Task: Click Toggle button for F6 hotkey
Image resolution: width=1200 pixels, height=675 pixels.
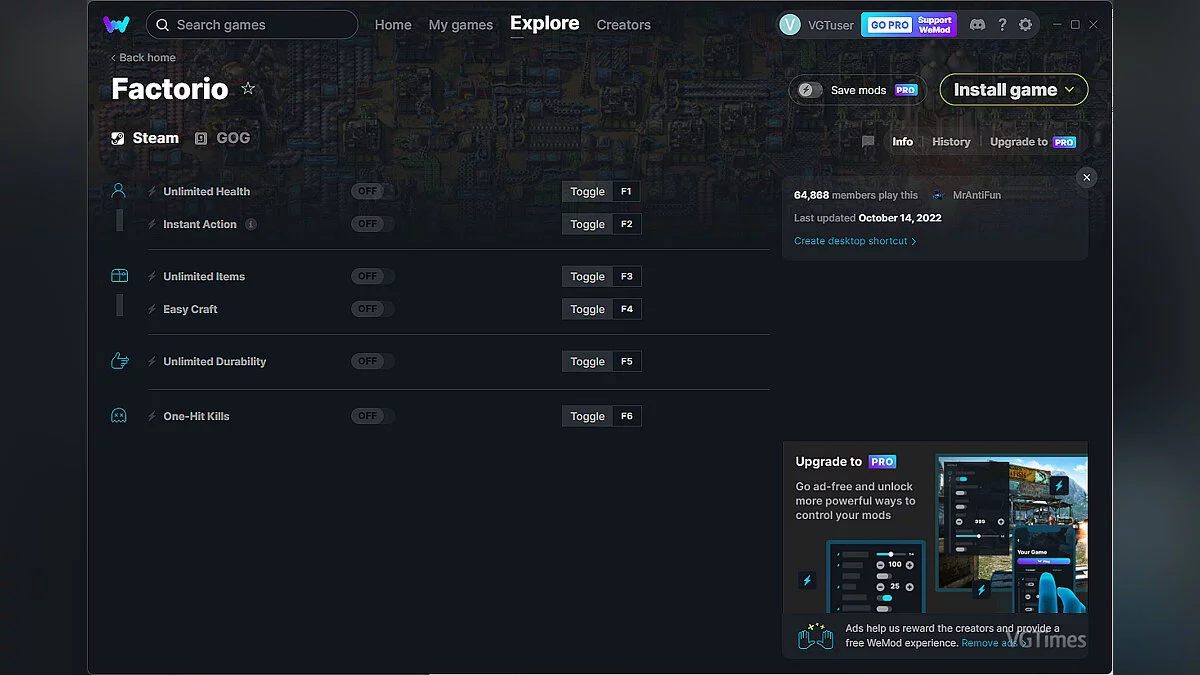Action: [x=587, y=416]
